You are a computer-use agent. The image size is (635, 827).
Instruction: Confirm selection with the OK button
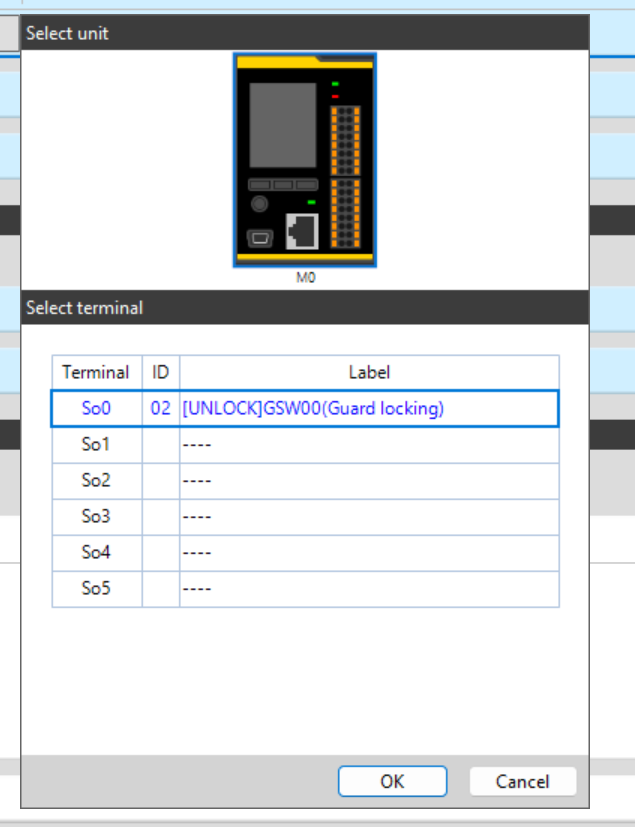[392, 781]
